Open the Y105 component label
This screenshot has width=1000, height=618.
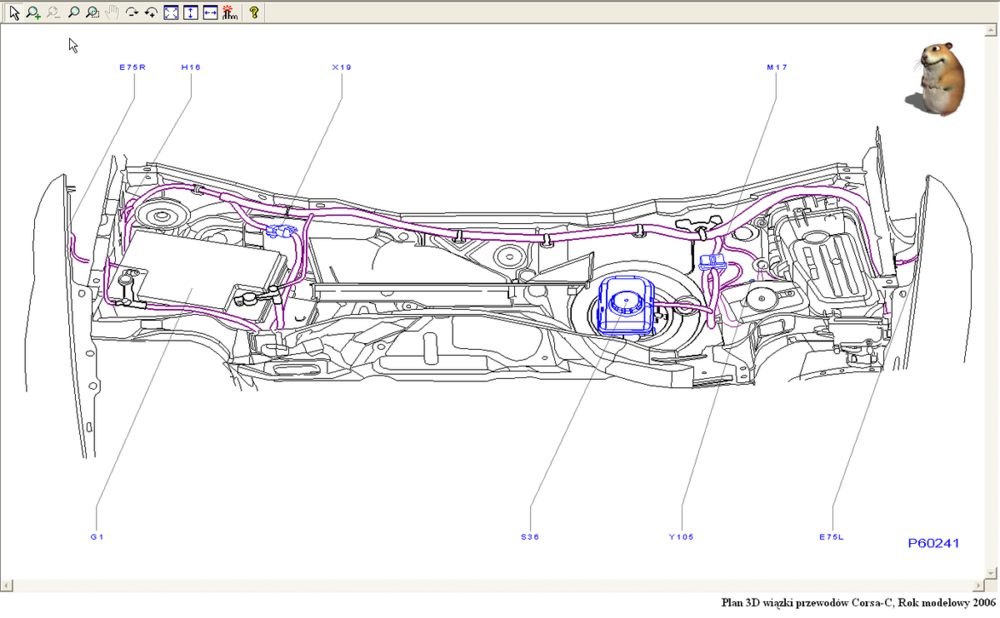click(x=681, y=537)
